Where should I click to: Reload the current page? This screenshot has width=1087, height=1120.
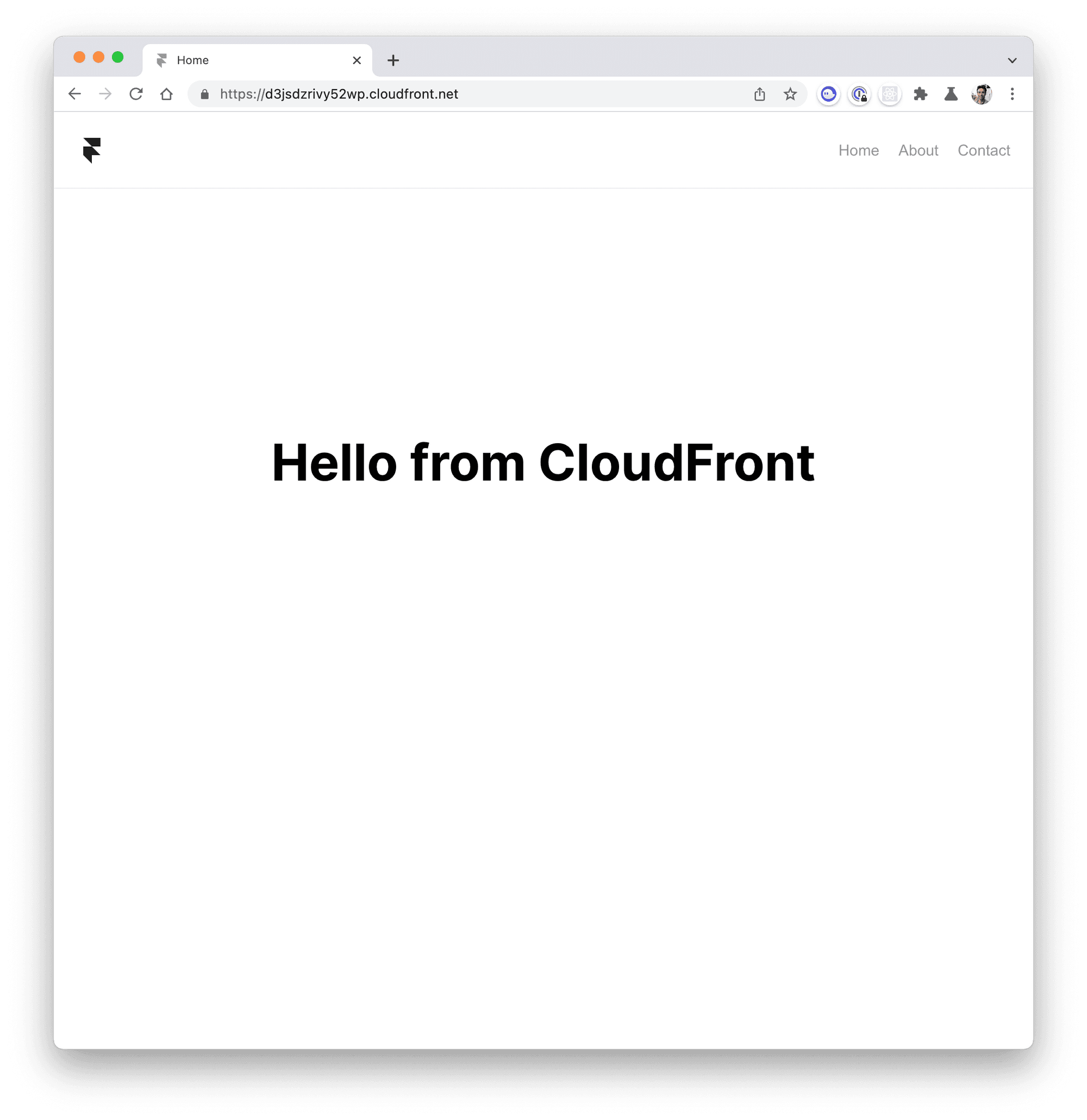pos(136,94)
